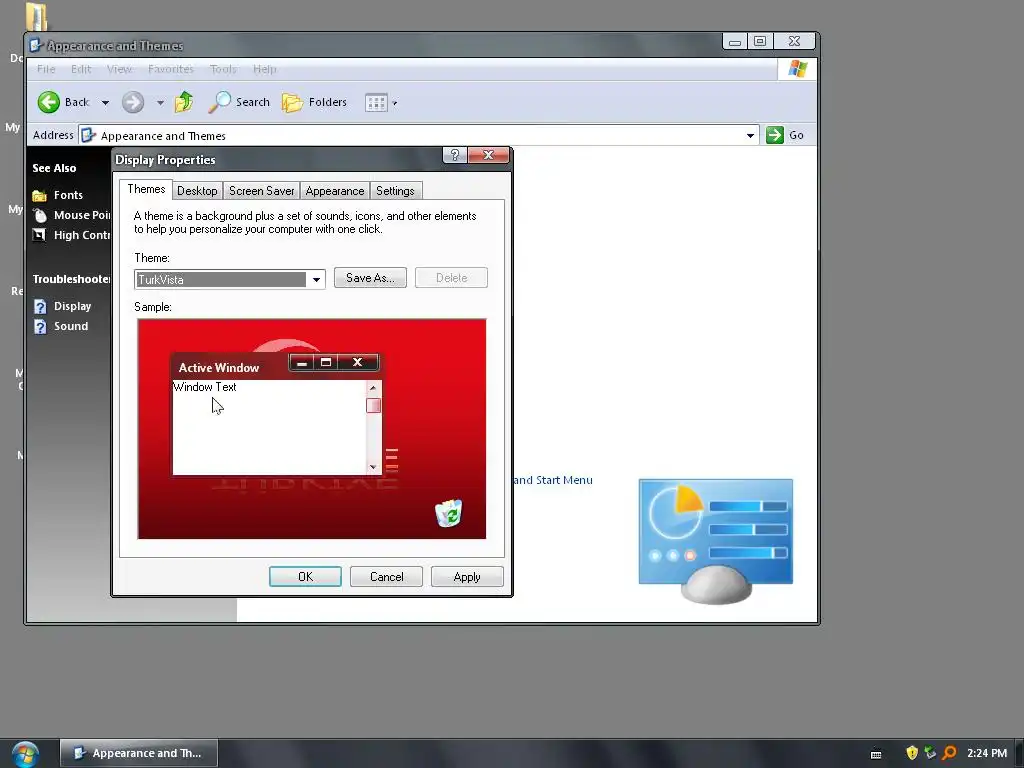Open the Help menu
This screenshot has width=1024, height=768.
264,69
